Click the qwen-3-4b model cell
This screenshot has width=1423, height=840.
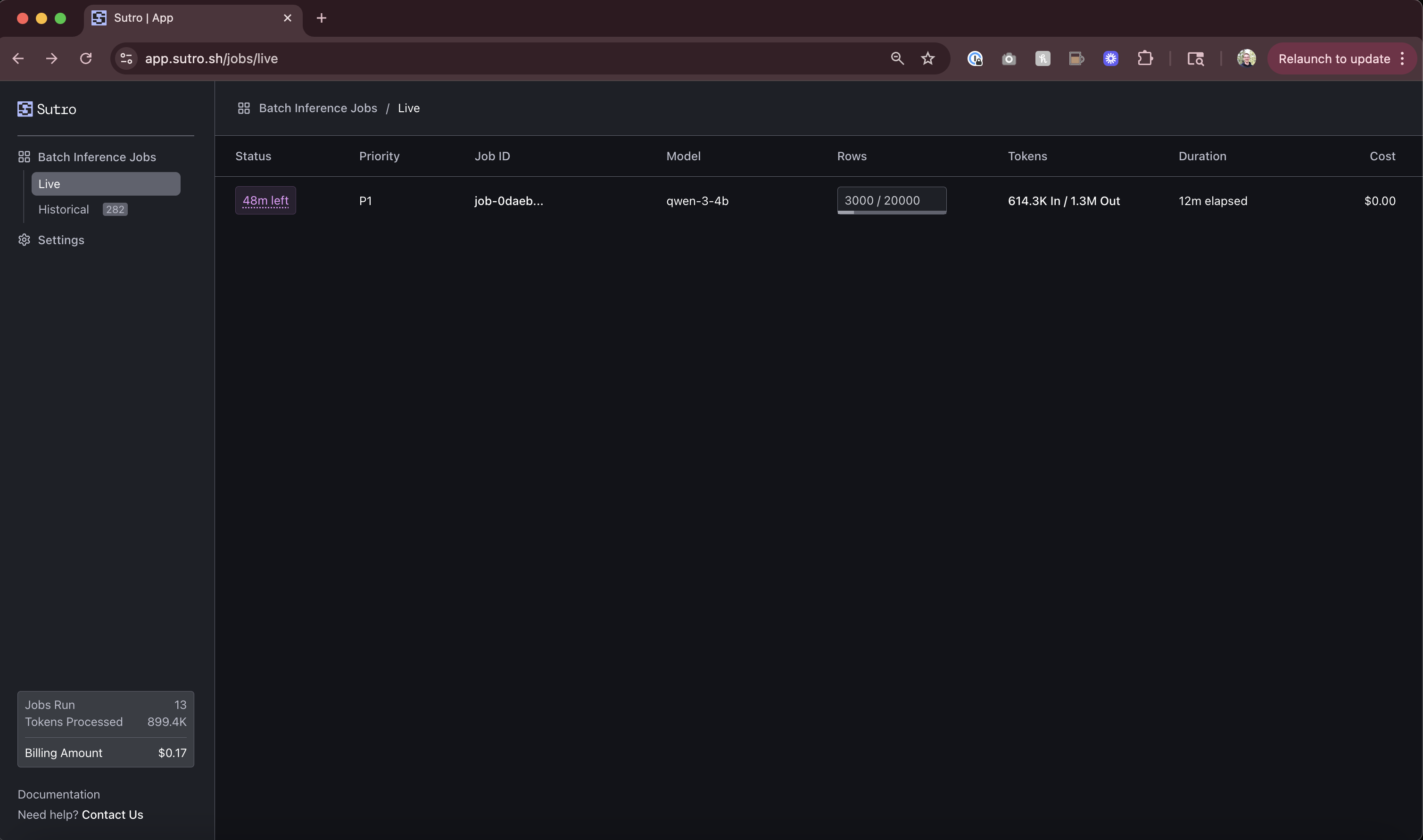coord(697,201)
